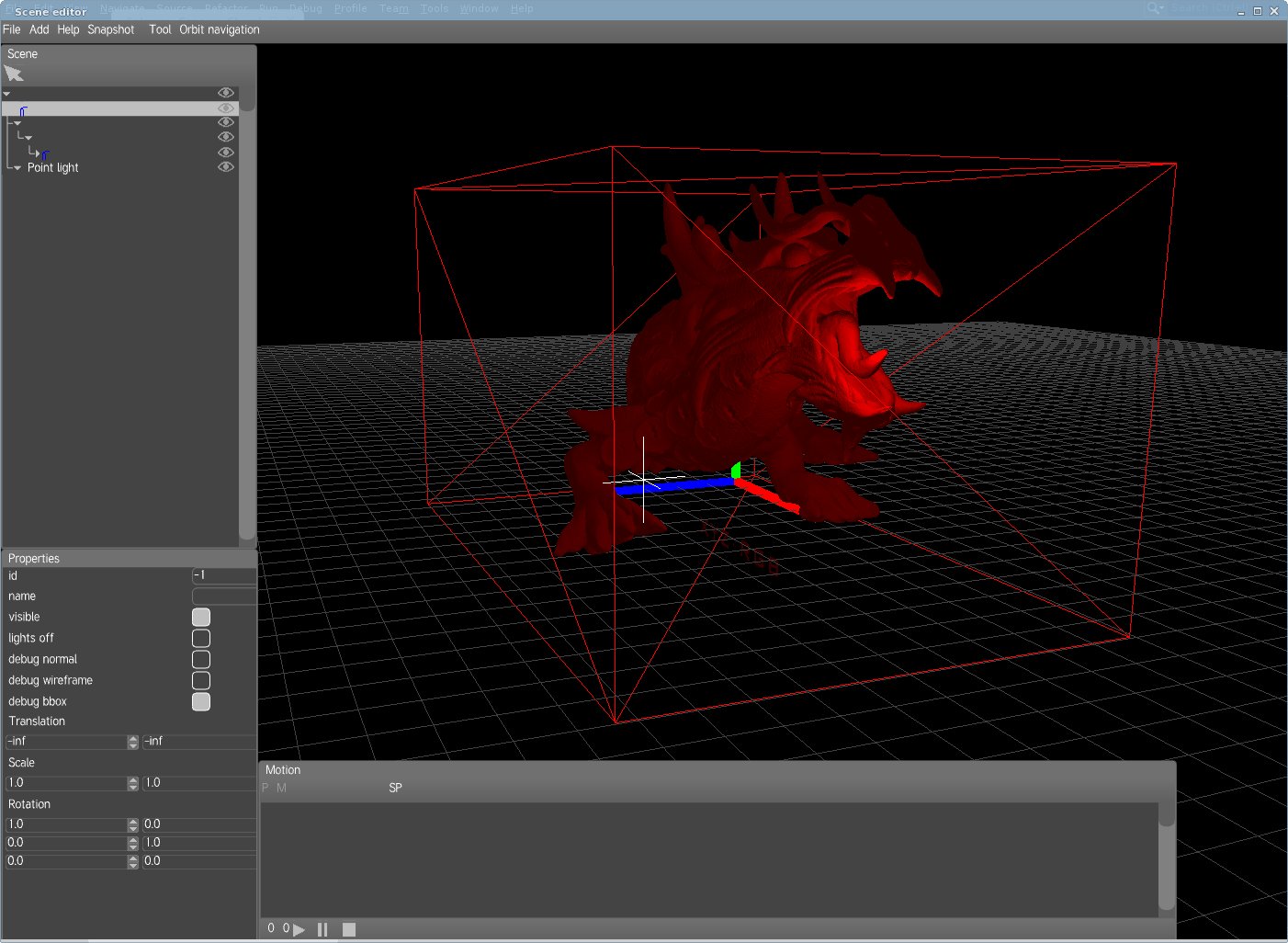Click the M column label in Motion panel

281,788
